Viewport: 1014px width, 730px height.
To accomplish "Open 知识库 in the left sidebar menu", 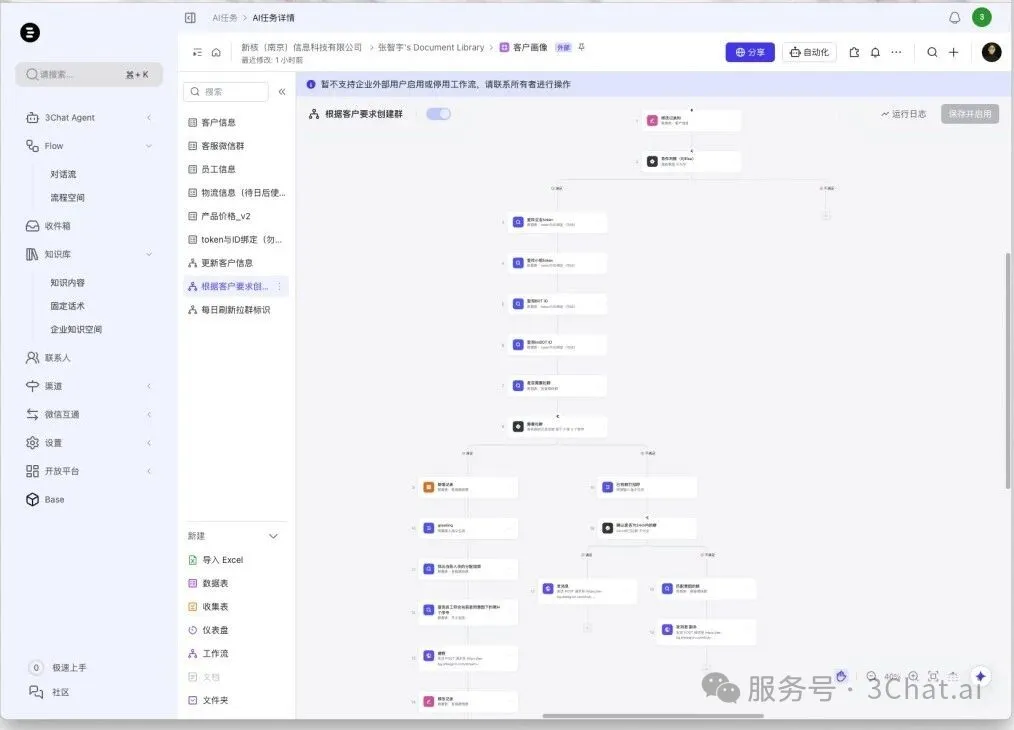I will [x=60, y=253].
